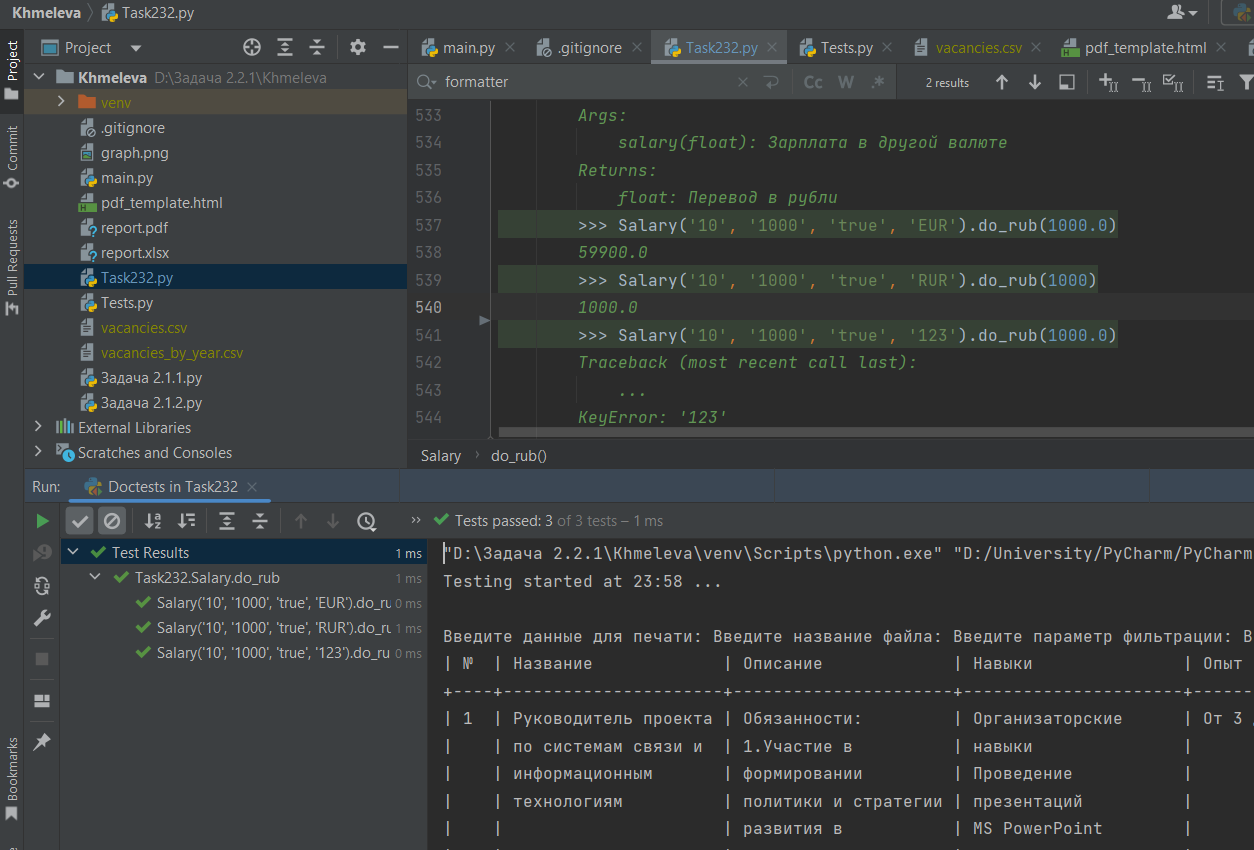Switch to the Tests.py editor tab
The width and height of the screenshot is (1254, 850).
coord(836,48)
